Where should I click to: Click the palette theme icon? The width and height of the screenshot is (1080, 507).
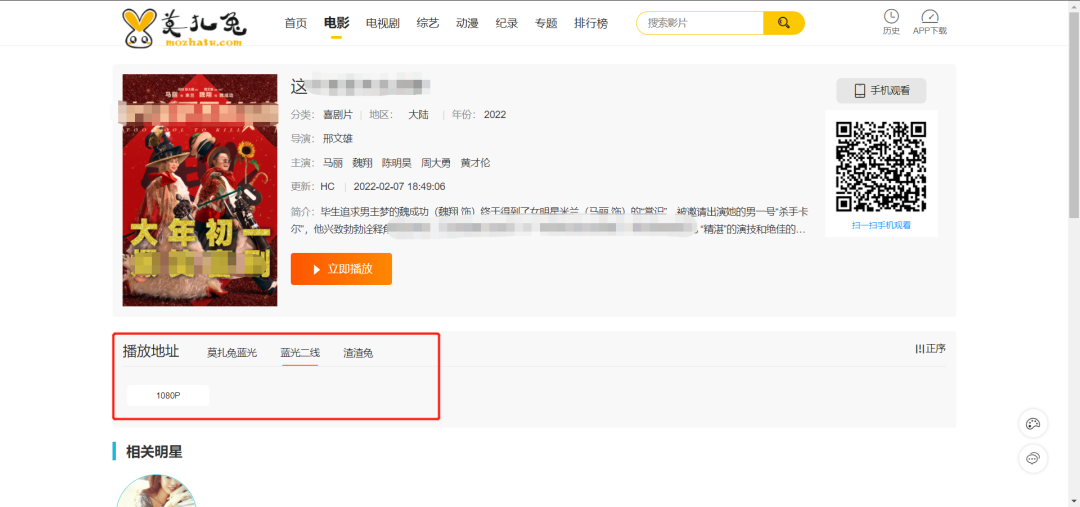(x=1032, y=424)
